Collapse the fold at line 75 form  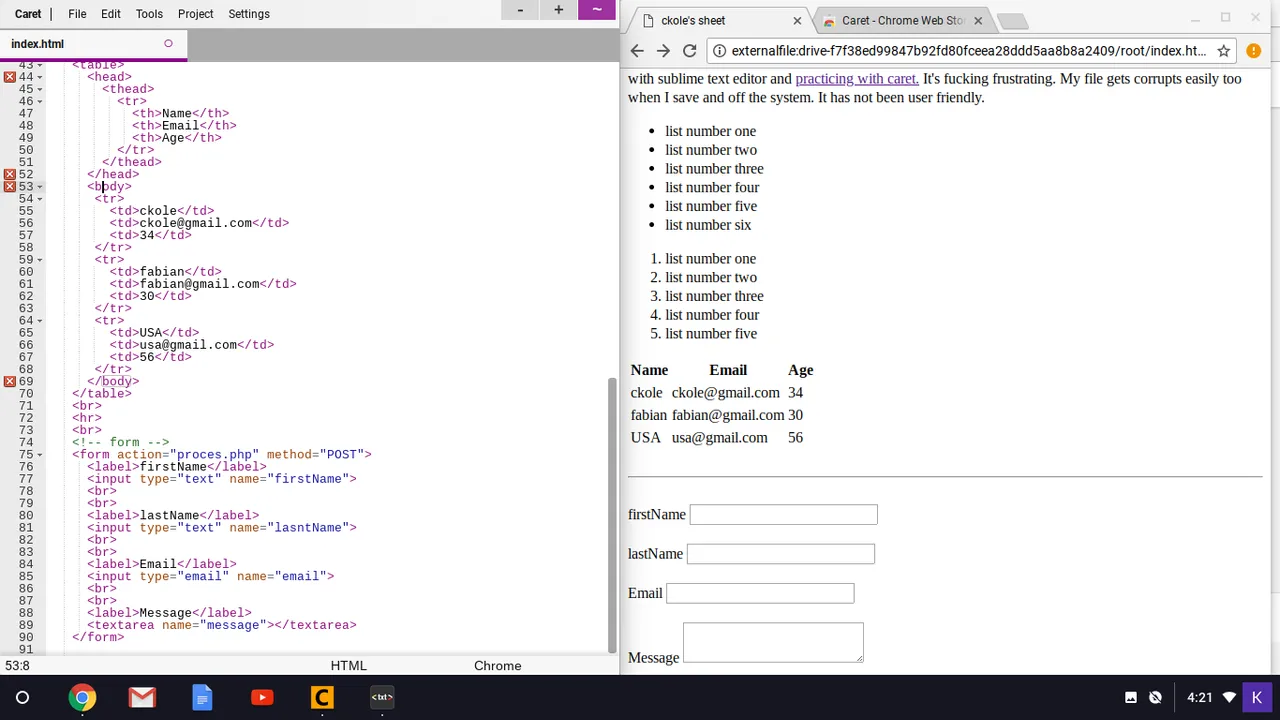39,455
